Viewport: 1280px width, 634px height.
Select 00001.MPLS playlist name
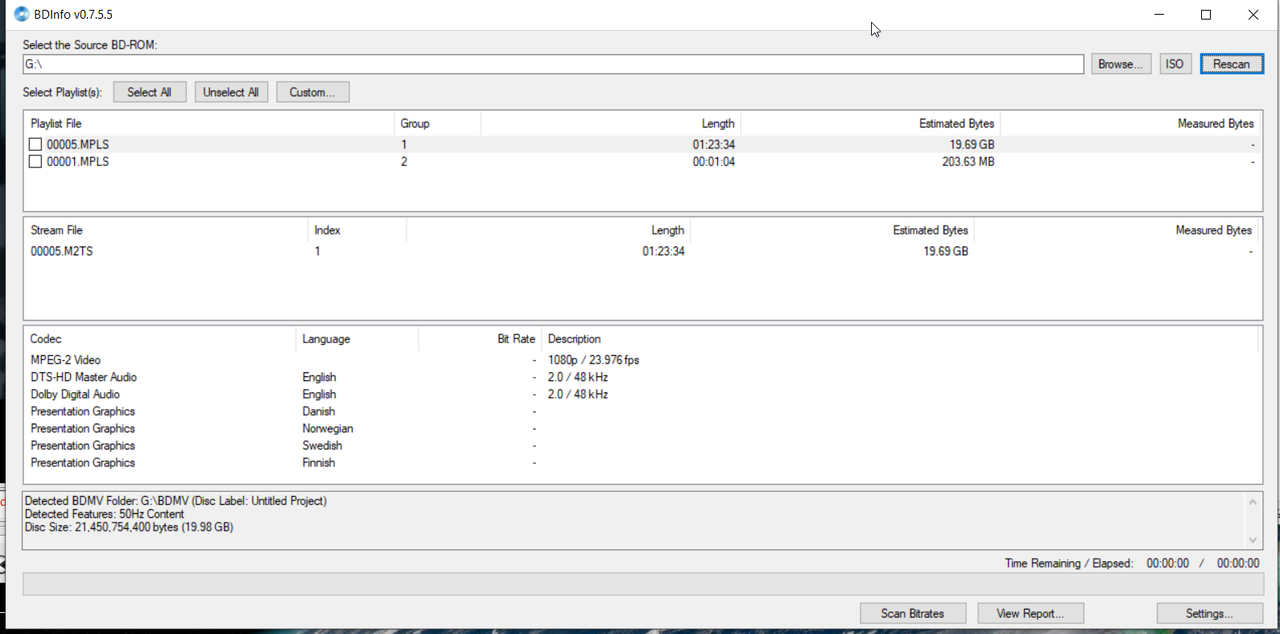click(78, 162)
